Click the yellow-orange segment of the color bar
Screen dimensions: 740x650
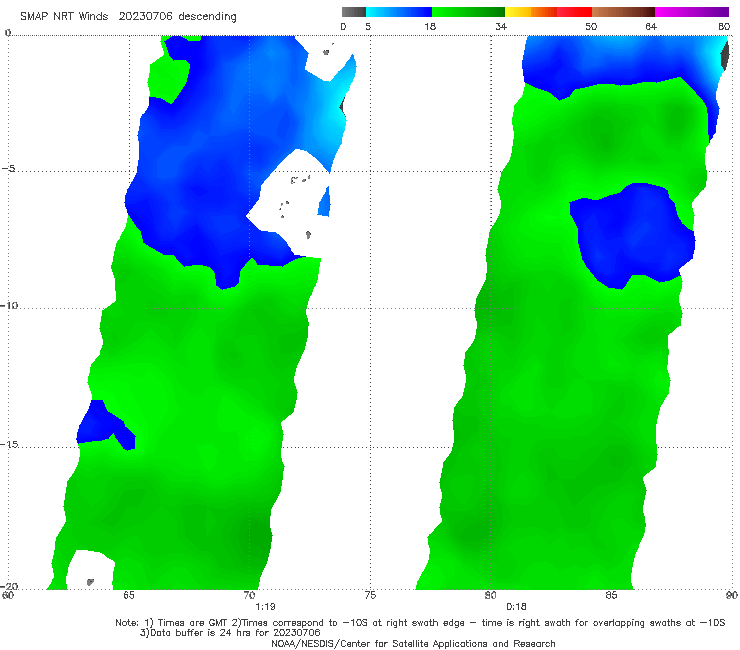click(x=531, y=12)
